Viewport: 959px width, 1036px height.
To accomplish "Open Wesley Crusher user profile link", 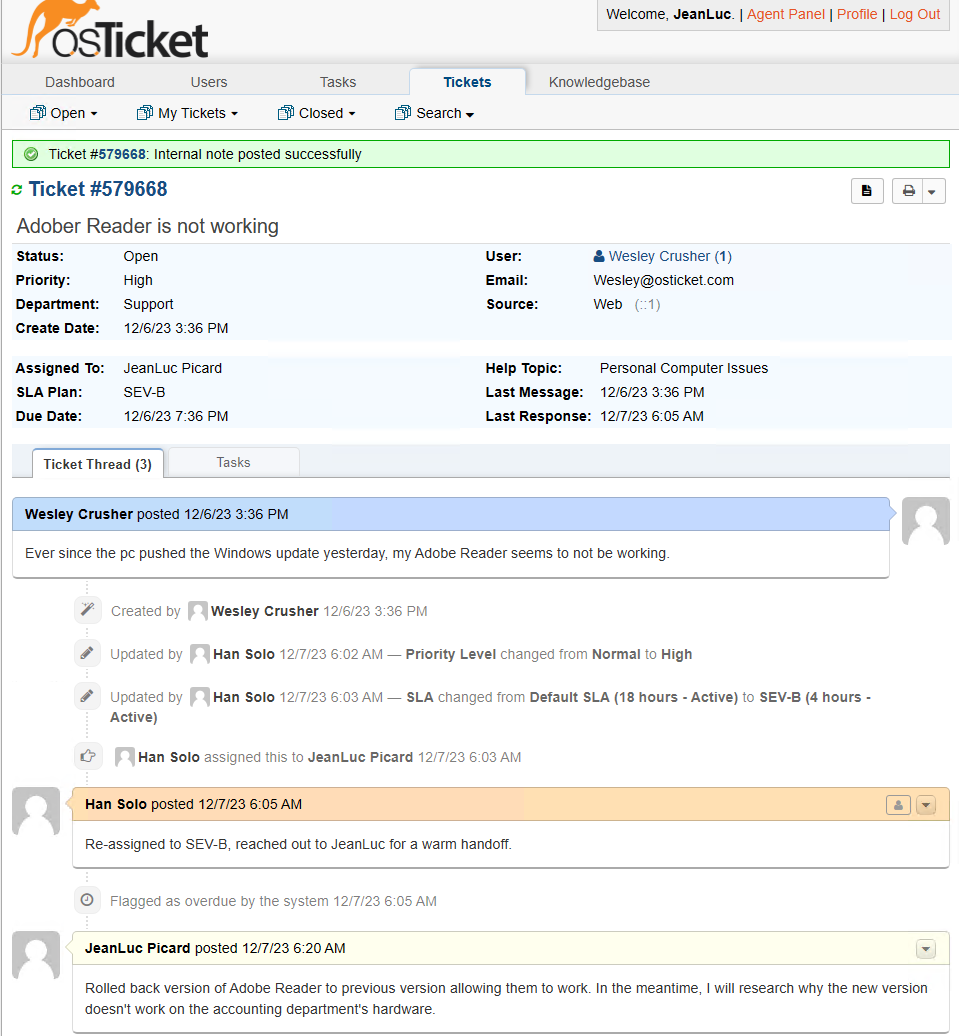I will 670,256.
